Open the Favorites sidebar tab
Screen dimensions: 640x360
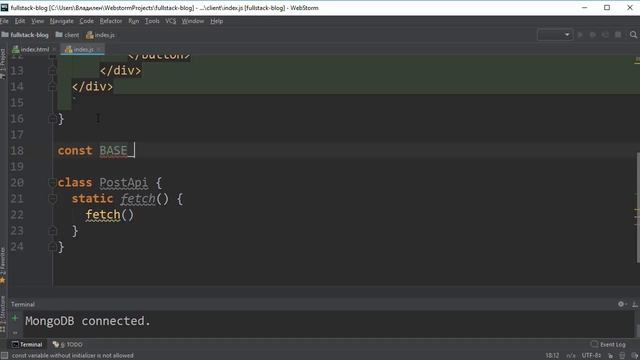click(3, 265)
